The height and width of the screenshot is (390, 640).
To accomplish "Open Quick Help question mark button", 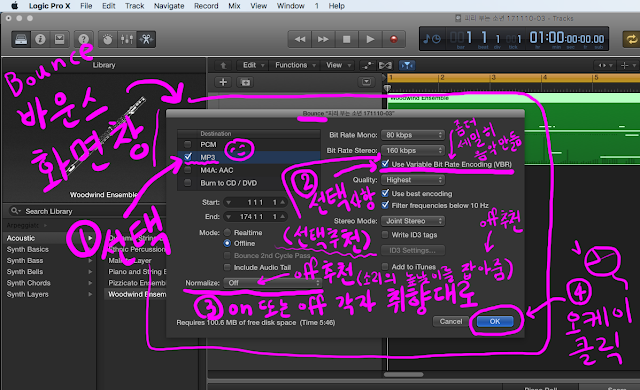I will pos(83,39).
